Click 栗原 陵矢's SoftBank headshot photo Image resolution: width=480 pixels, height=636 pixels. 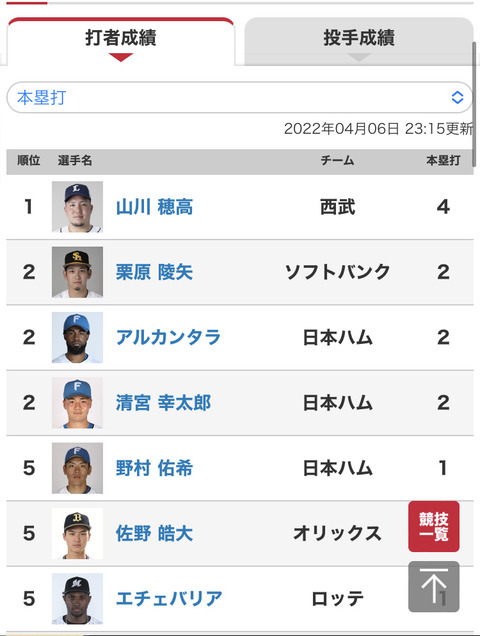point(77,272)
